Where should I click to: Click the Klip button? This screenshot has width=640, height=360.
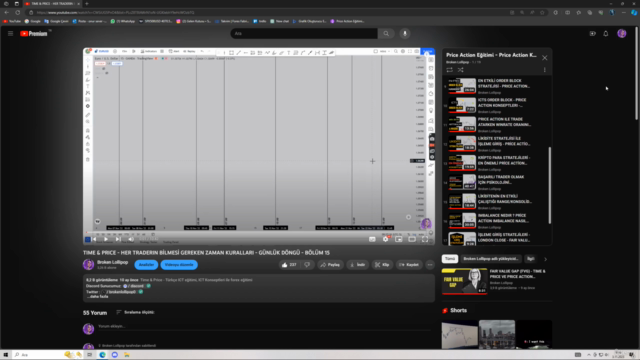pyautogui.click(x=382, y=265)
